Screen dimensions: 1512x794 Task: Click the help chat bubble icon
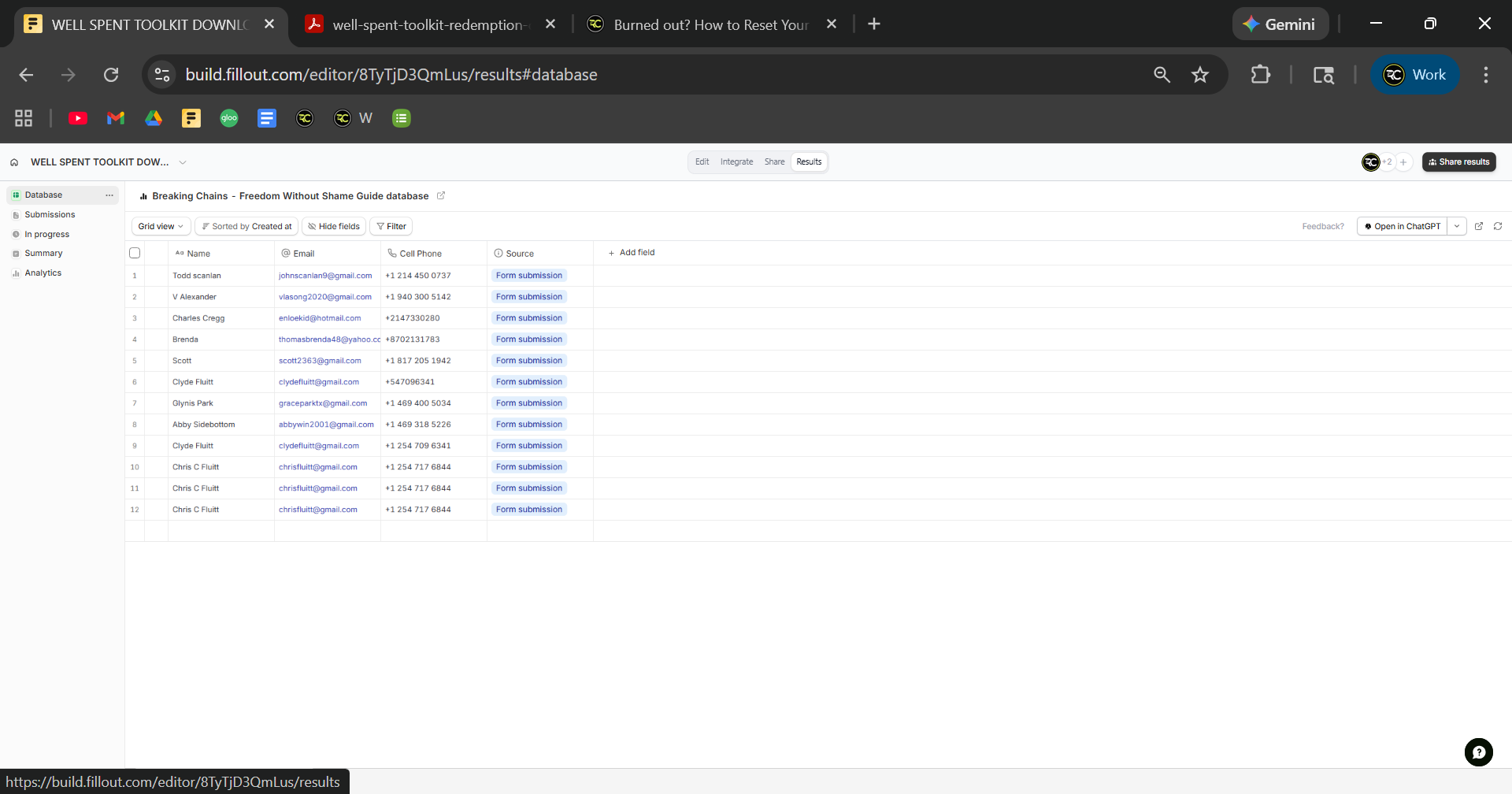[1478, 752]
